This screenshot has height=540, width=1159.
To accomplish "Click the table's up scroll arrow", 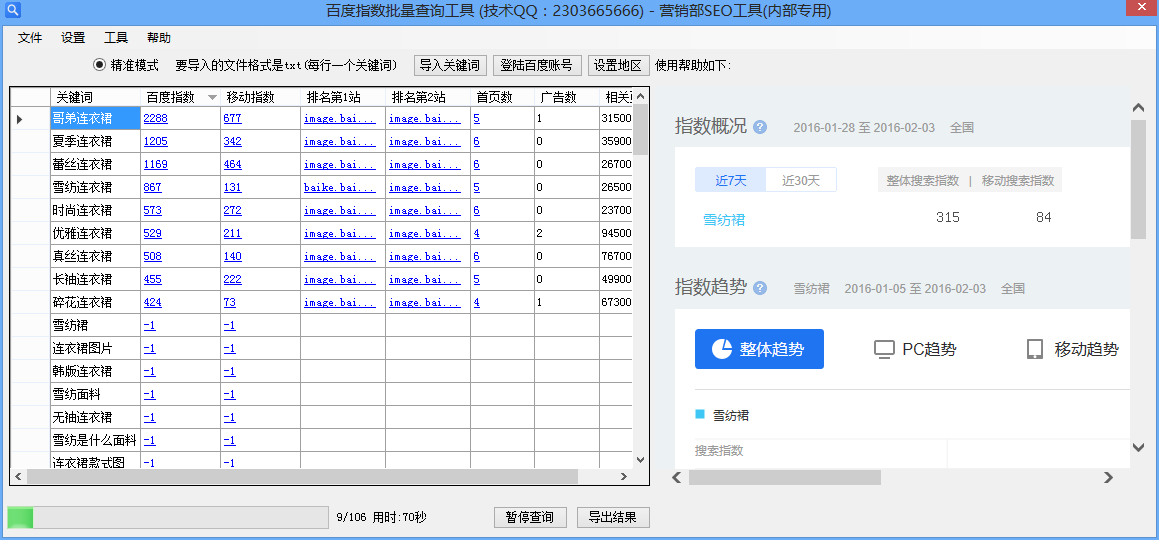I will tap(641, 96).
